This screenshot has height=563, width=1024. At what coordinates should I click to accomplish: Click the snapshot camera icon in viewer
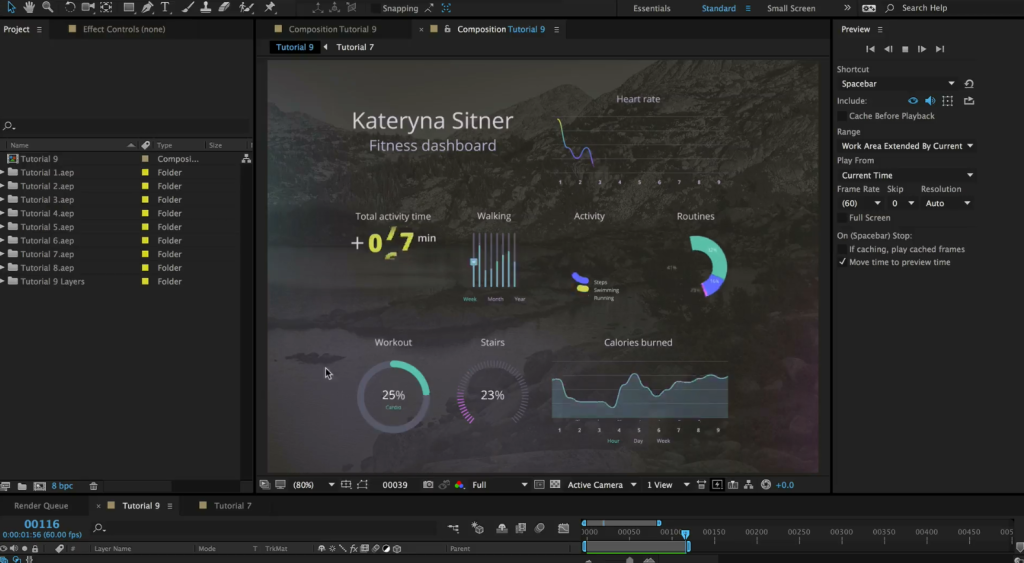pyautogui.click(x=428, y=485)
